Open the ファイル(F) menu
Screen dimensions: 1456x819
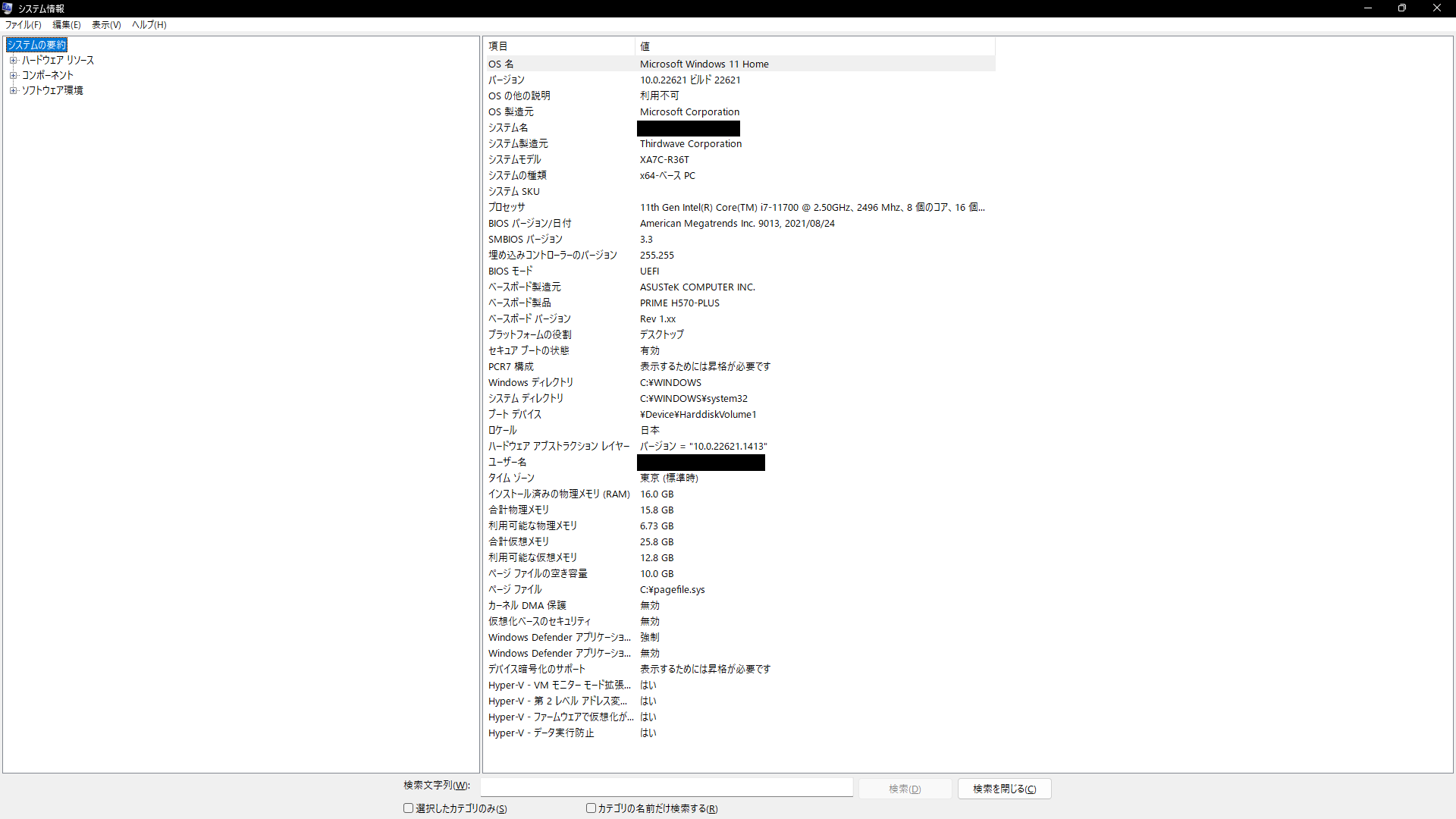[23, 25]
